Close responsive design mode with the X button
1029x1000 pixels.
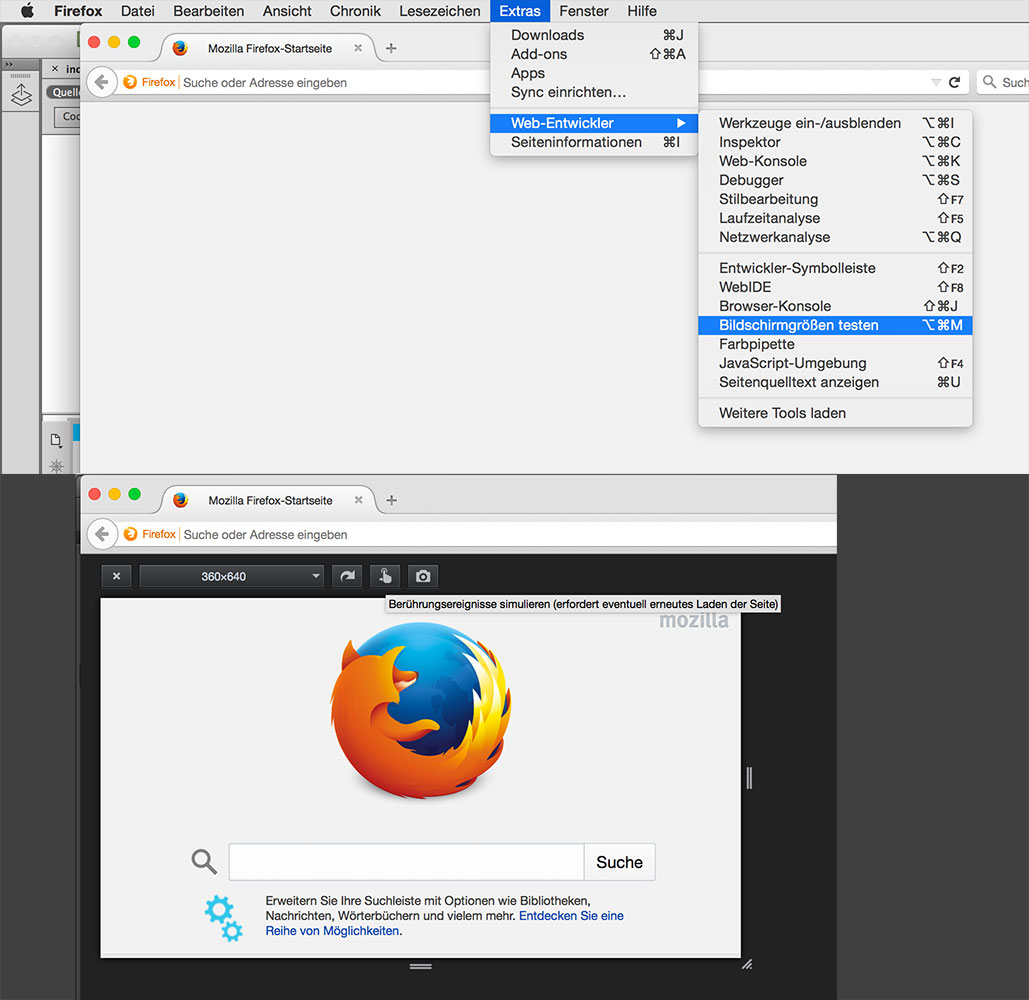tap(116, 577)
